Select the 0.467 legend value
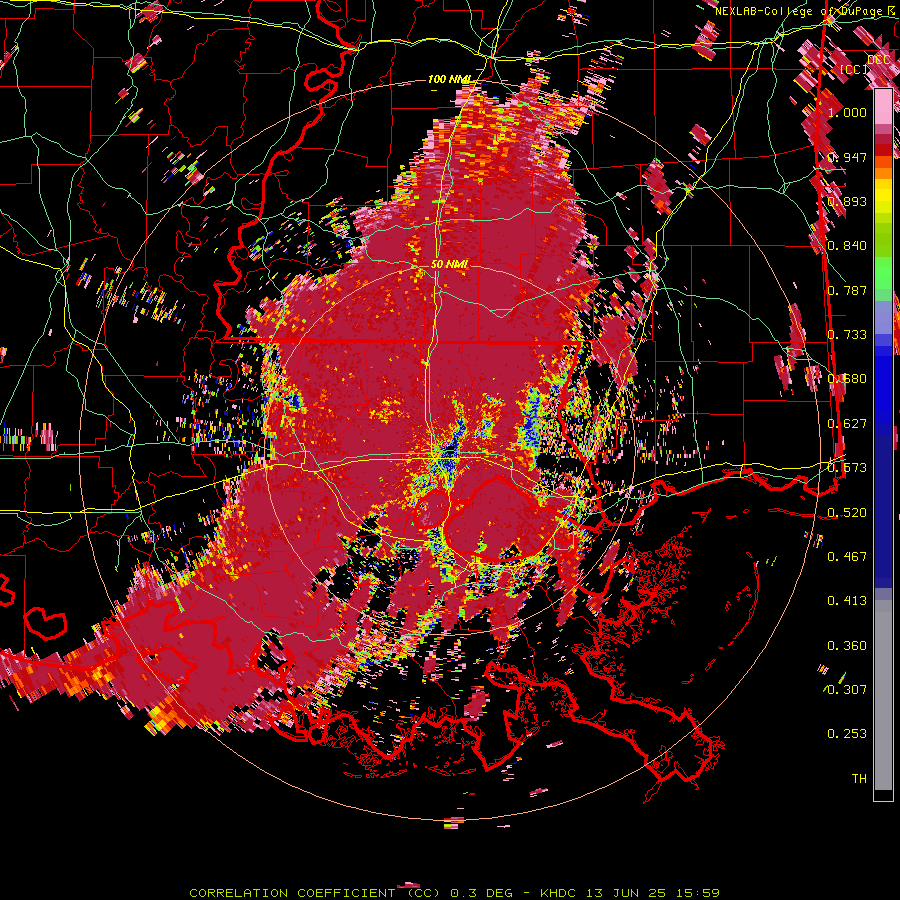Image resolution: width=900 pixels, height=900 pixels. click(847, 557)
